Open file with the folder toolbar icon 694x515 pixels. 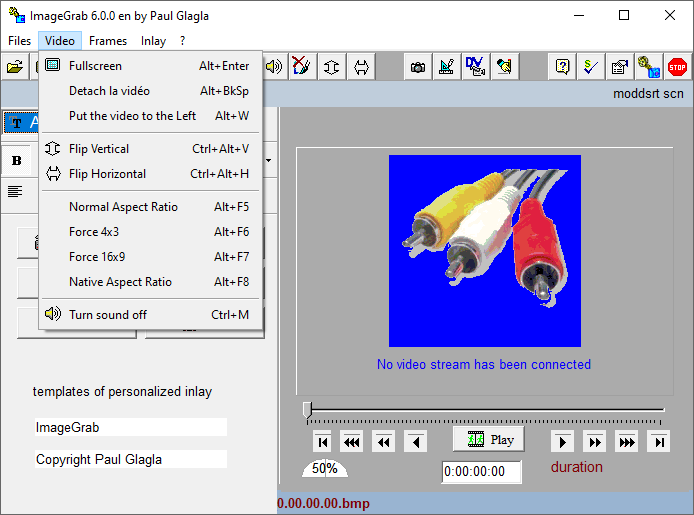point(15,67)
